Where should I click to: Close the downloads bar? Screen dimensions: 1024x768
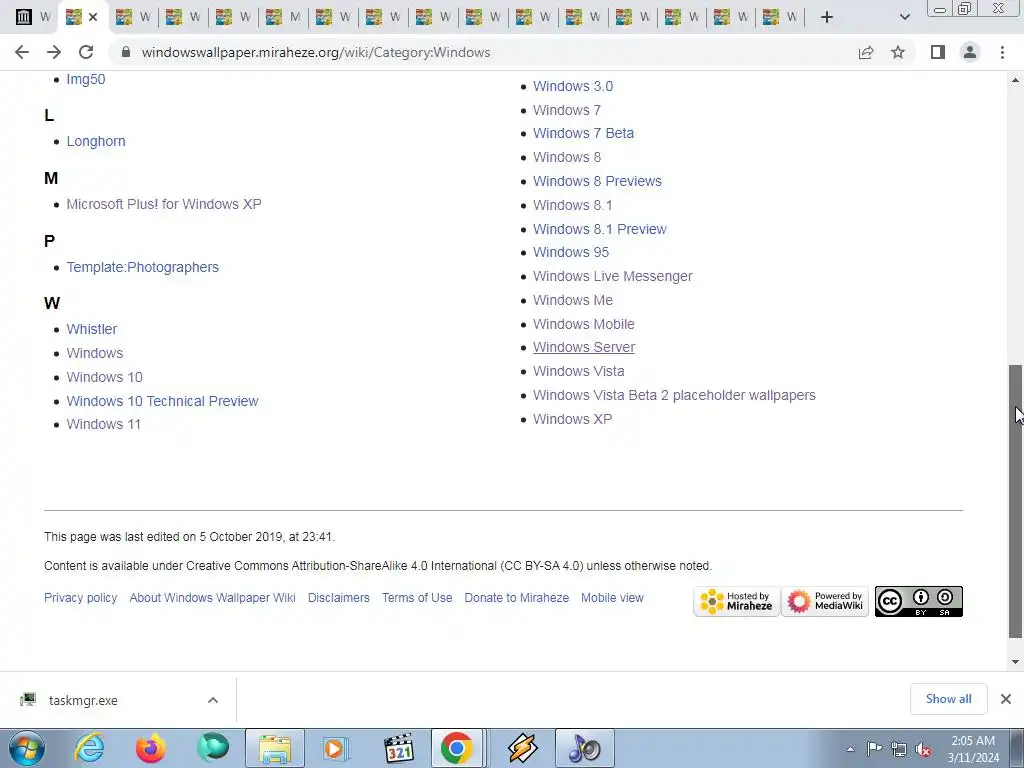[1006, 699]
